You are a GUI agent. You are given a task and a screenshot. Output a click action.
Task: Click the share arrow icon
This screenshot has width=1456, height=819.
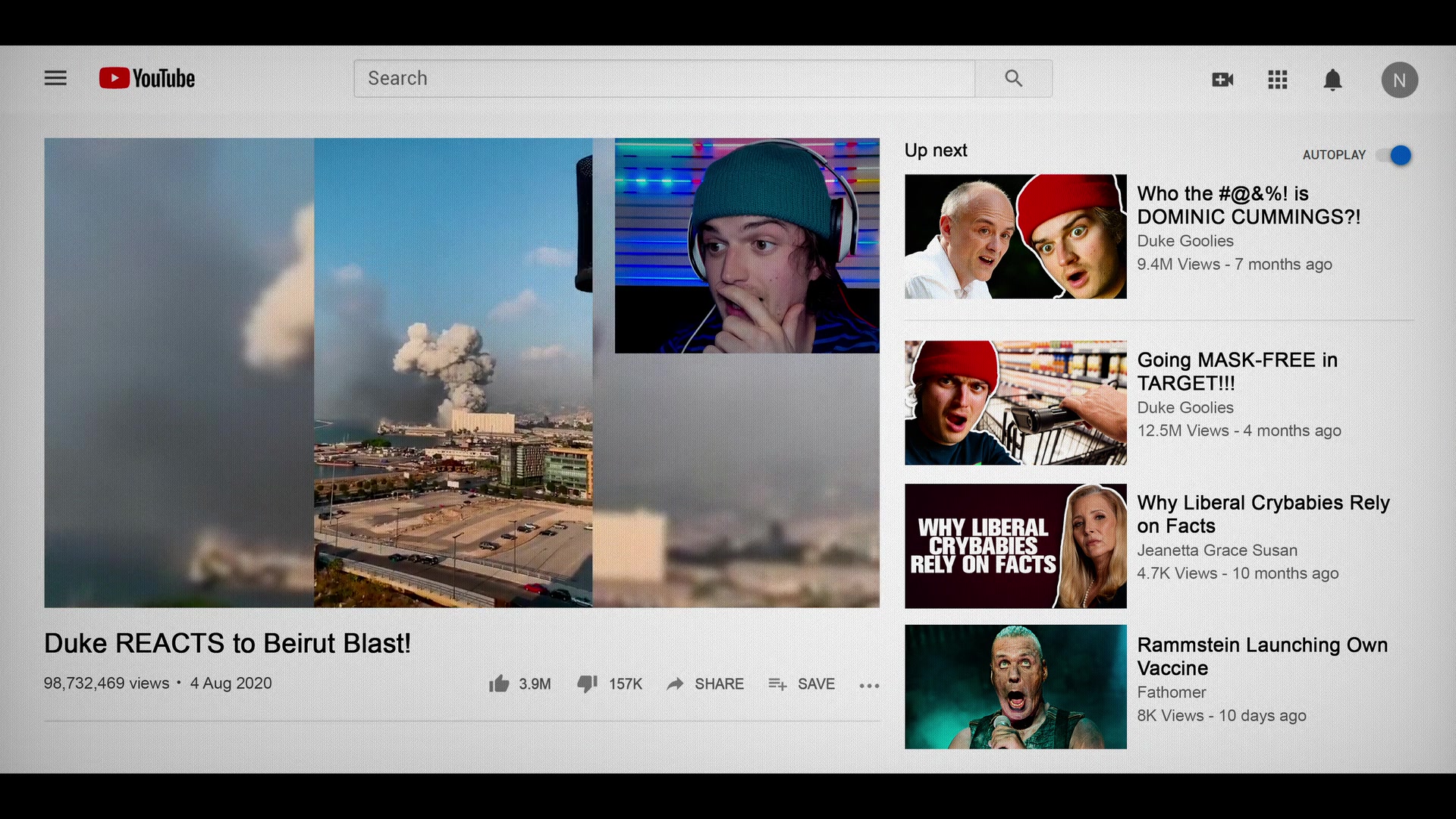point(675,684)
